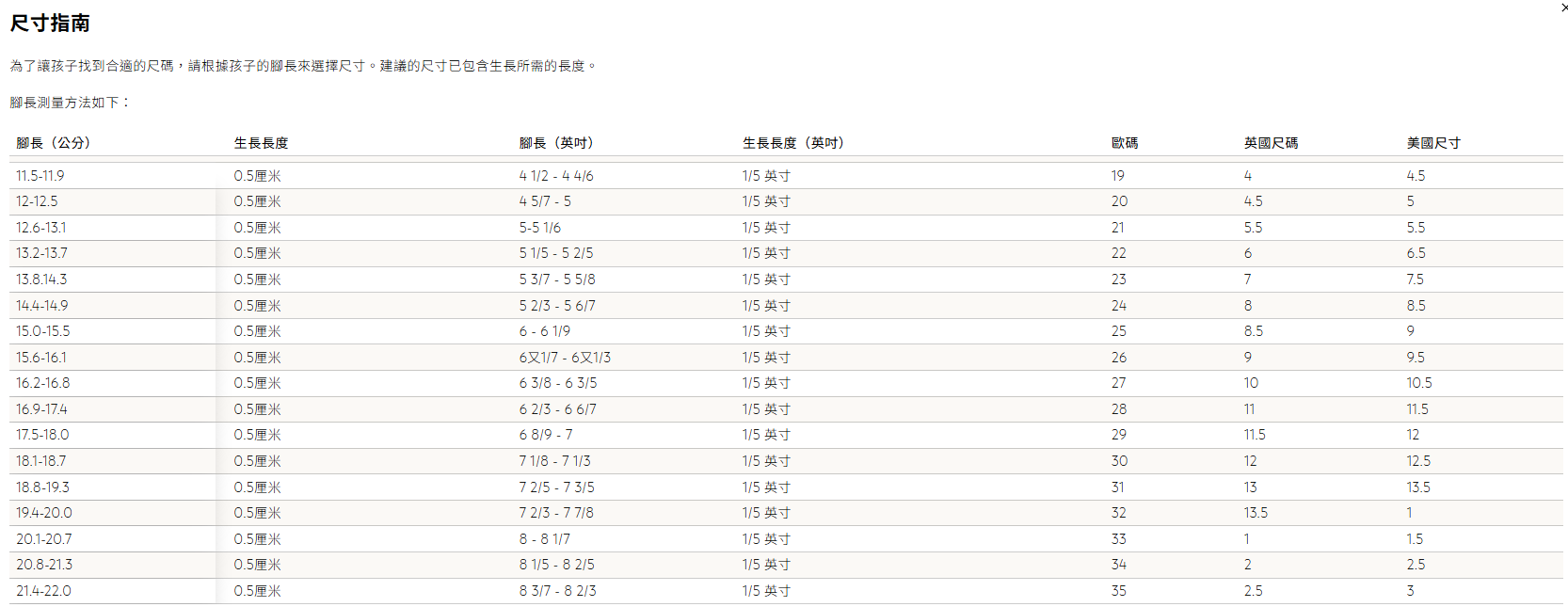Select EU size 20

1119,201
